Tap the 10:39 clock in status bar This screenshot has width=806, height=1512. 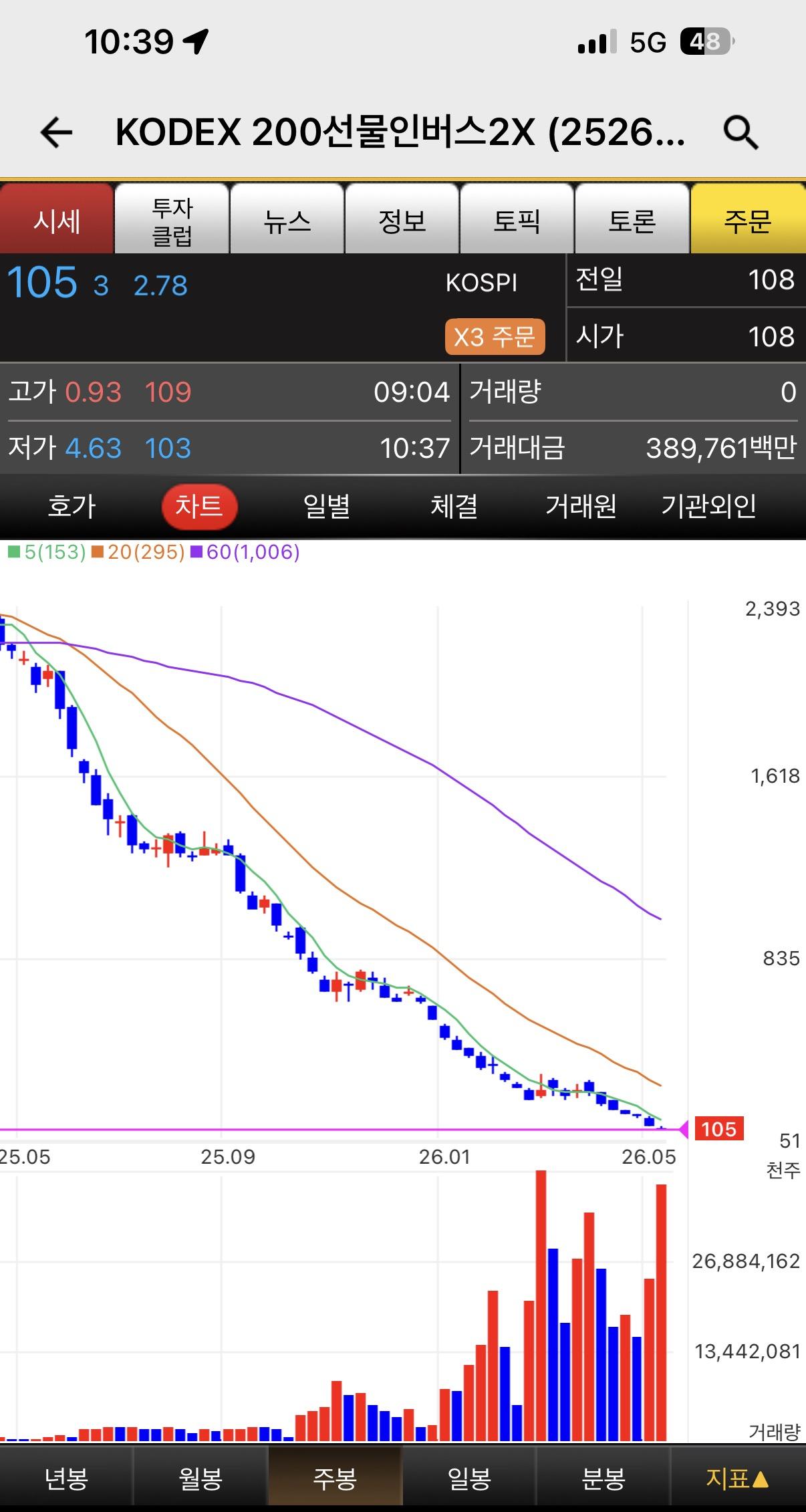click(128, 42)
